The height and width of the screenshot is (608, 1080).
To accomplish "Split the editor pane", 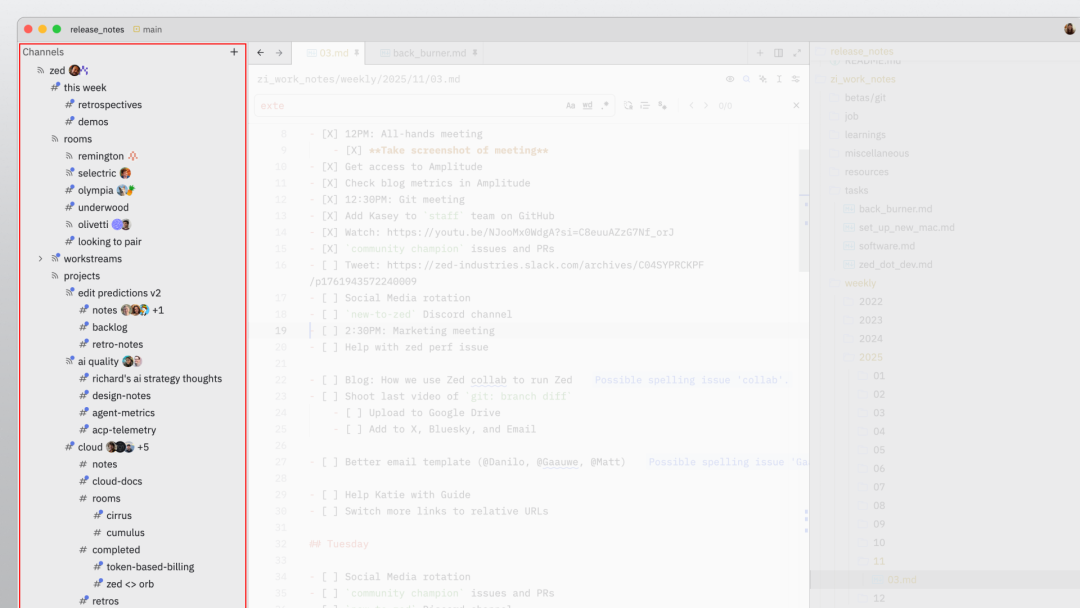I will pyautogui.click(x=778, y=53).
